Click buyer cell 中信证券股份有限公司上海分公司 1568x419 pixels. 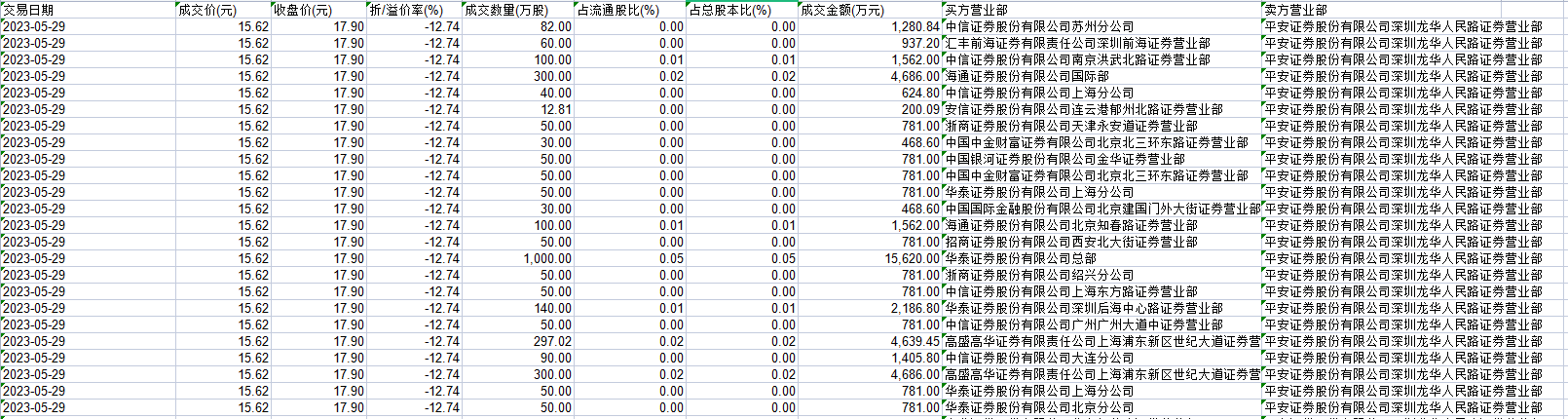(1102, 94)
